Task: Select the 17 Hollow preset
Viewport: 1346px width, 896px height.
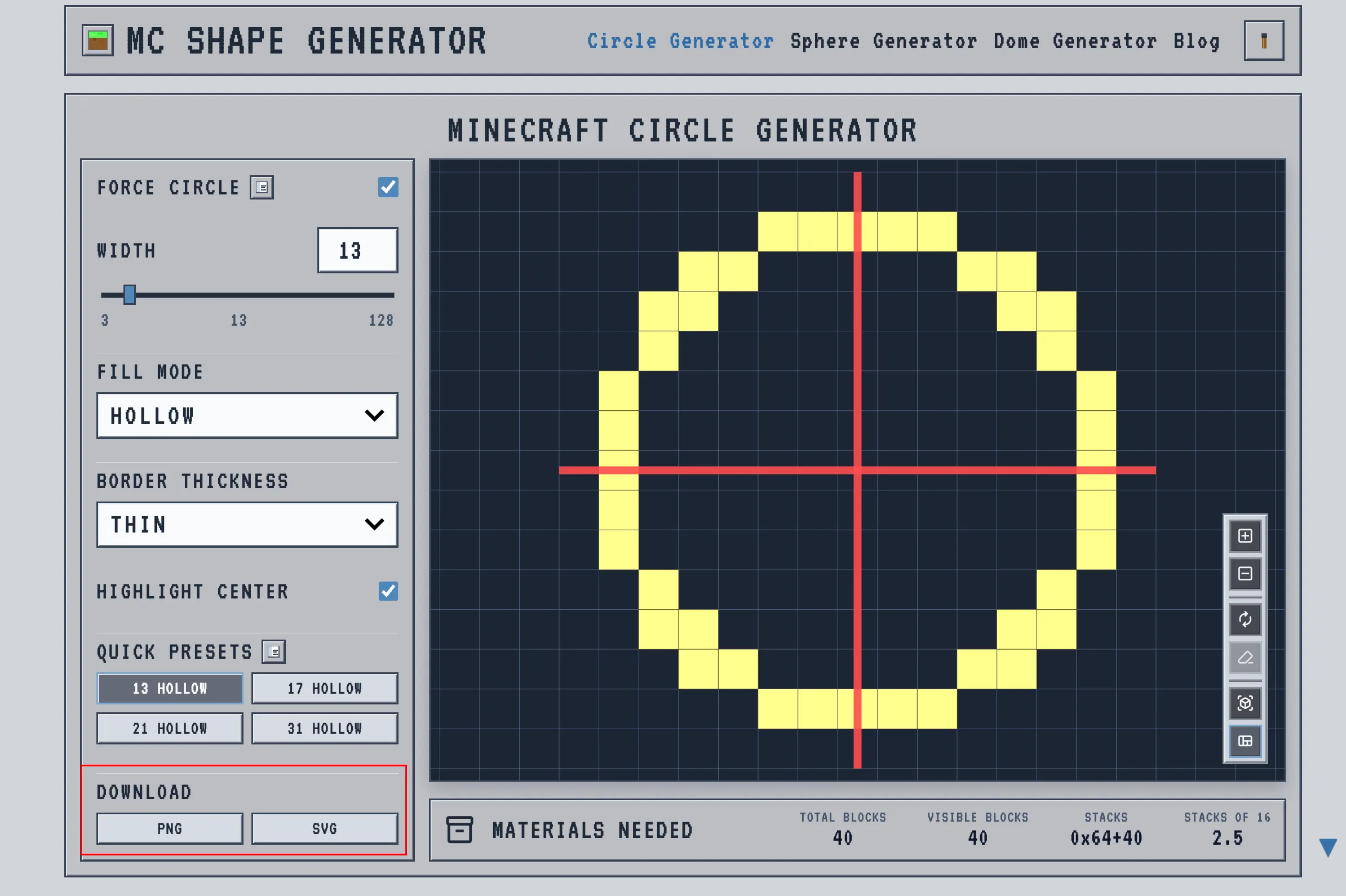Action: (325, 689)
